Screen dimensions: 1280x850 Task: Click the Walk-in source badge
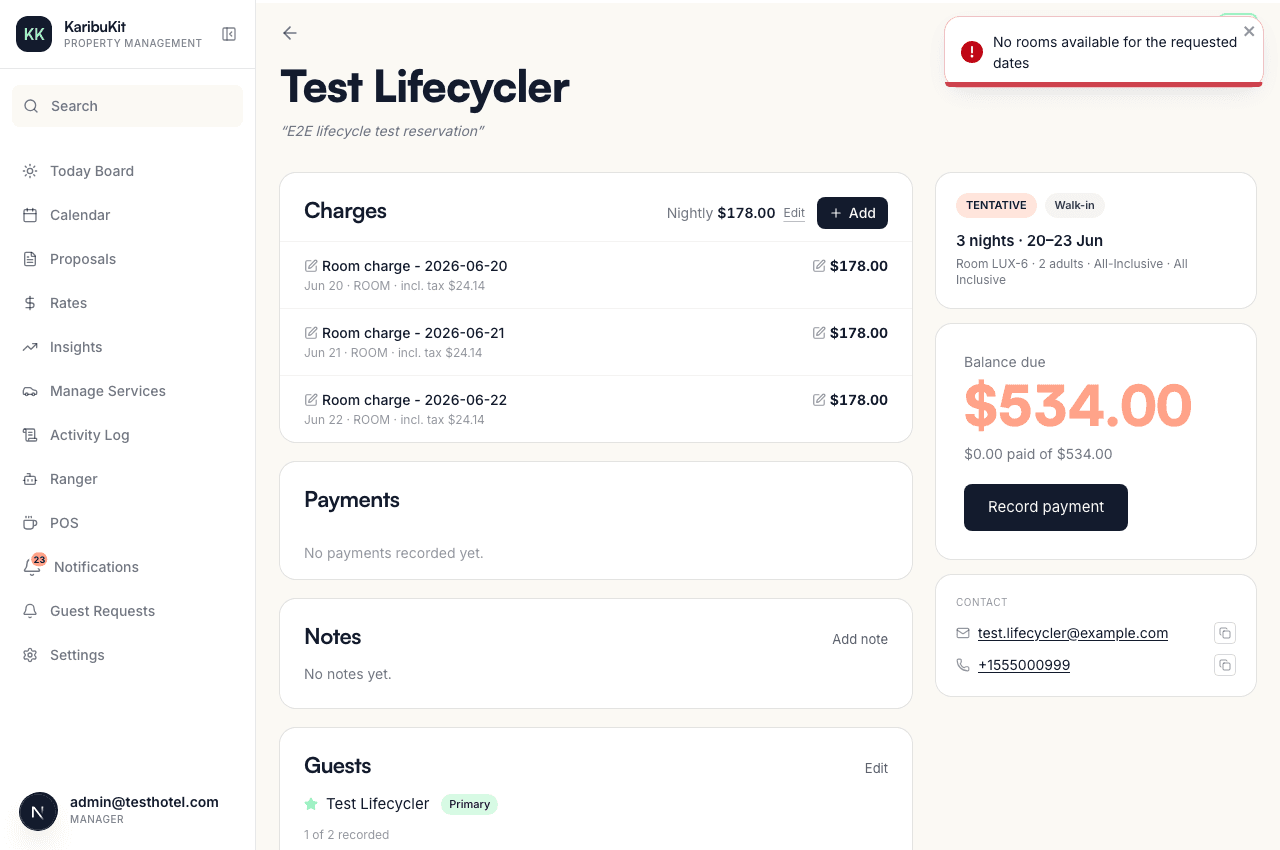[x=1075, y=205]
